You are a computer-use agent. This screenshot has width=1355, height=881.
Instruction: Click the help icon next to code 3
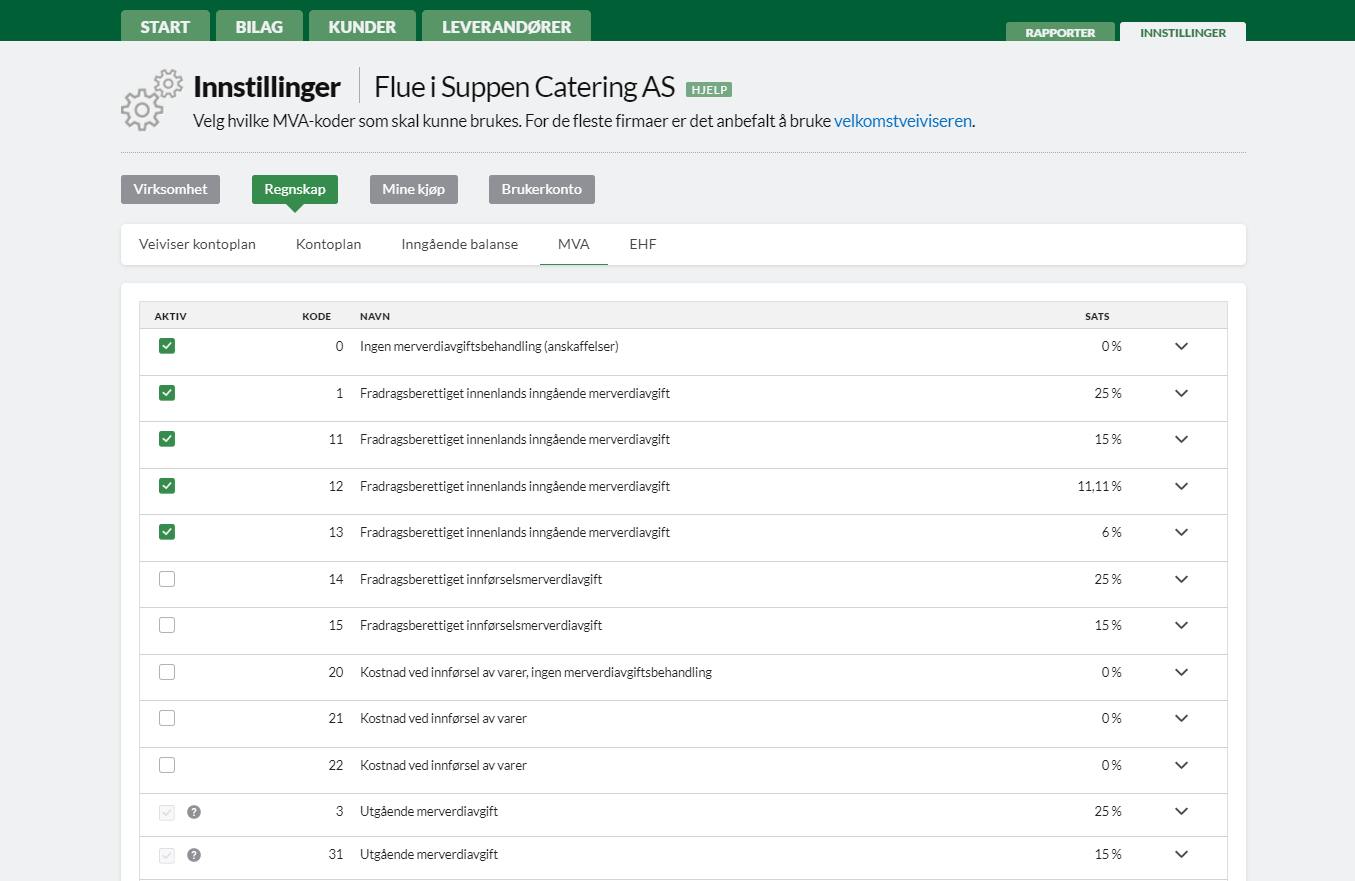(x=194, y=812)
